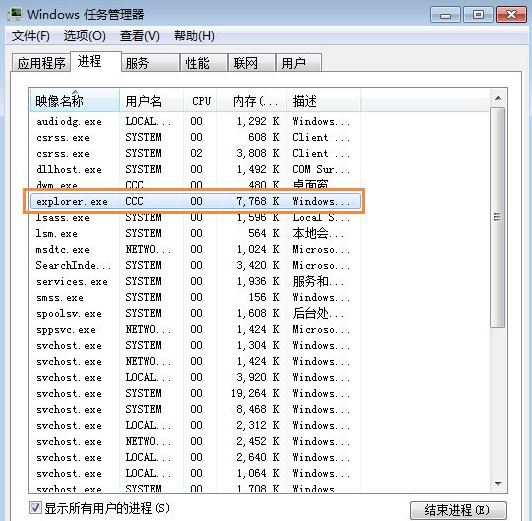
Task: Click the scrollbar down arrow
Action: (x=498, y=484)
